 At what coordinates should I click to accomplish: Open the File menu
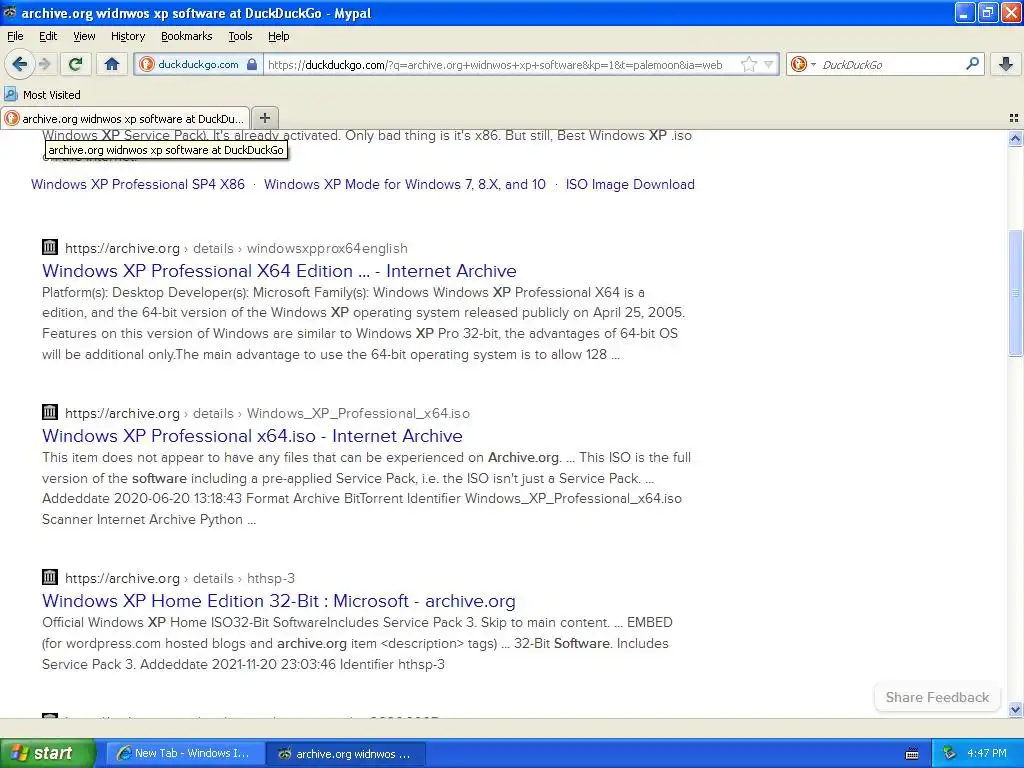click(x=15, y=36)
